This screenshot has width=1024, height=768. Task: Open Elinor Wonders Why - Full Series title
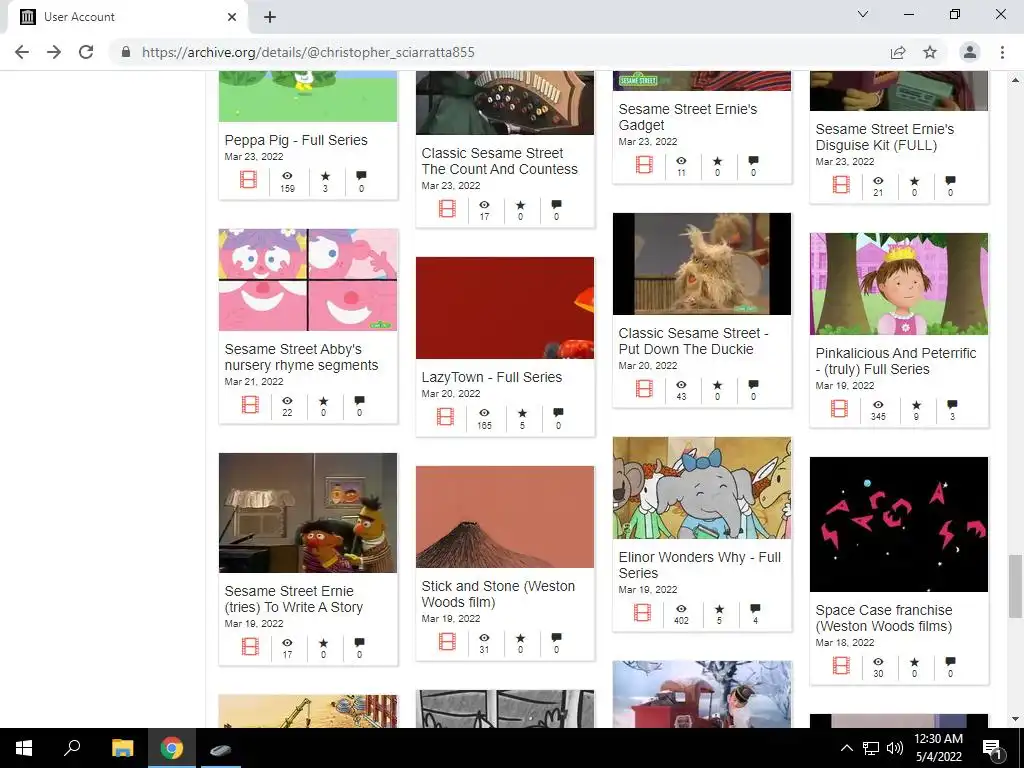[699, 565]
